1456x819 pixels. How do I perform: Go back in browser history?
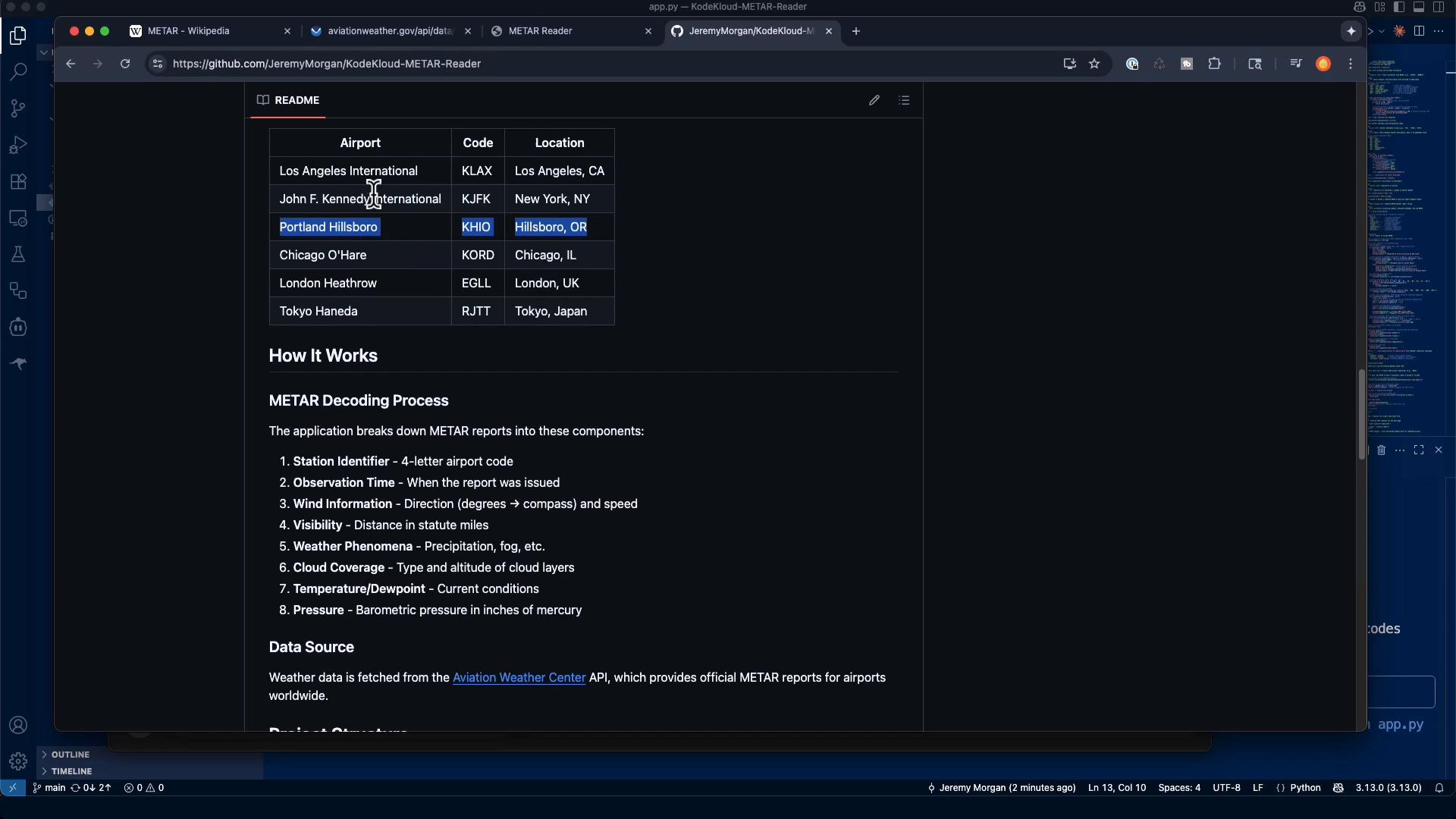[71, 64]
